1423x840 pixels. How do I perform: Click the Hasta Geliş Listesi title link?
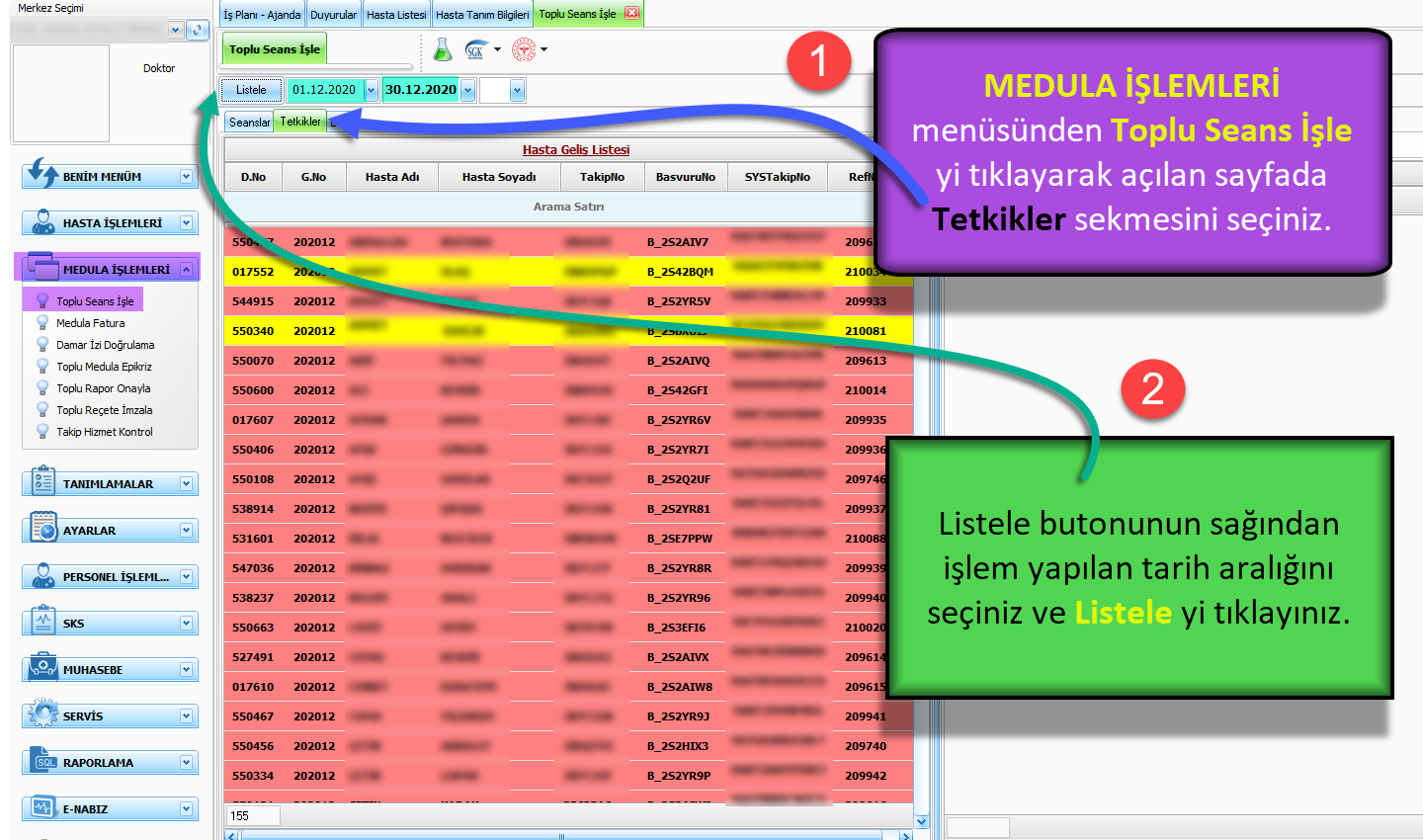click(576, 149)
